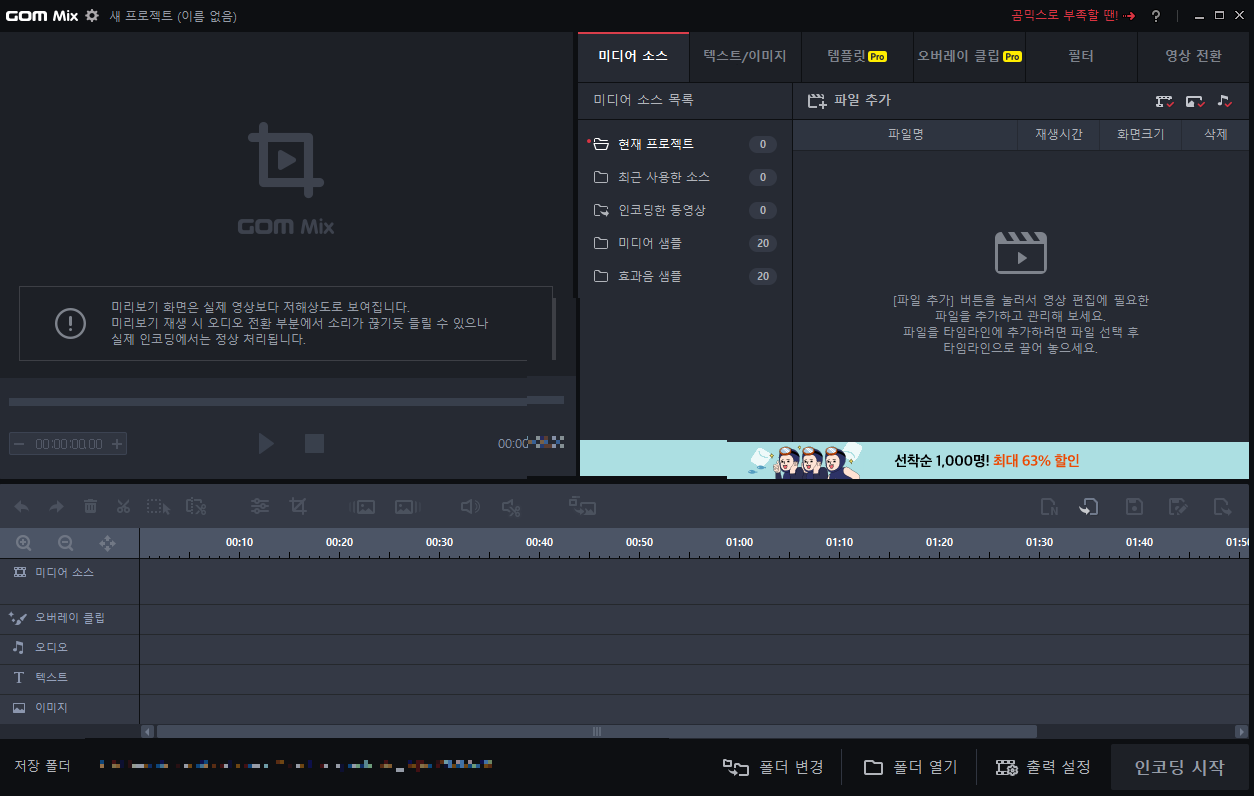Click the preview timecode field

pos(68,444)
